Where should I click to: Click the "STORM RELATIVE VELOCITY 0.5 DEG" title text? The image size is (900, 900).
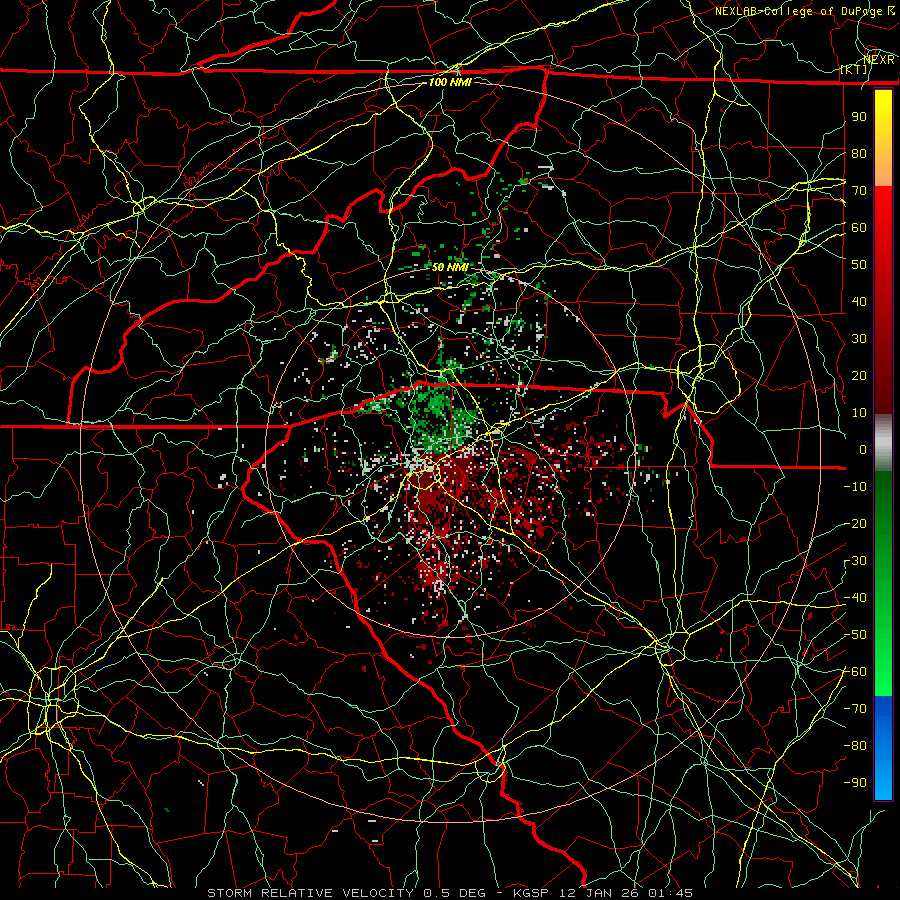346,893
